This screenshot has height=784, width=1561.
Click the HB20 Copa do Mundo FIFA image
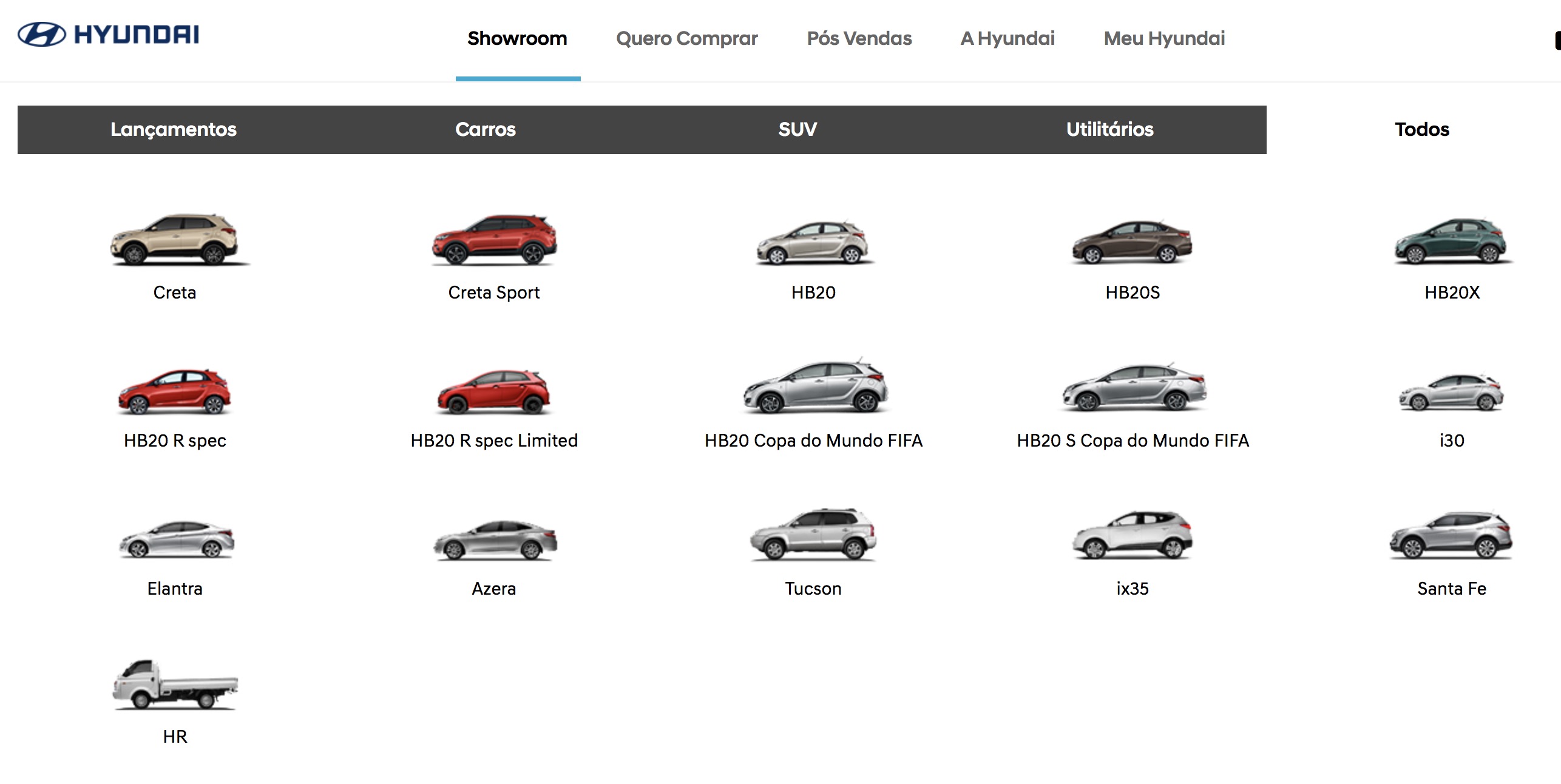point(816,386)
